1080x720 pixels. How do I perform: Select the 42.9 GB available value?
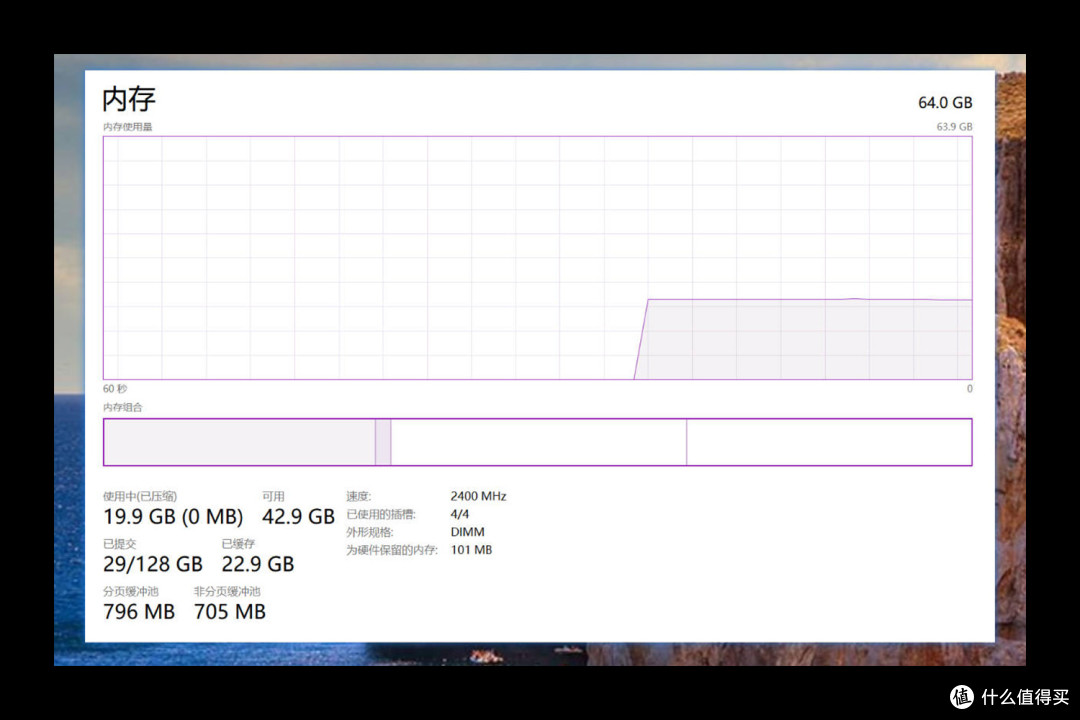[298, 516]
